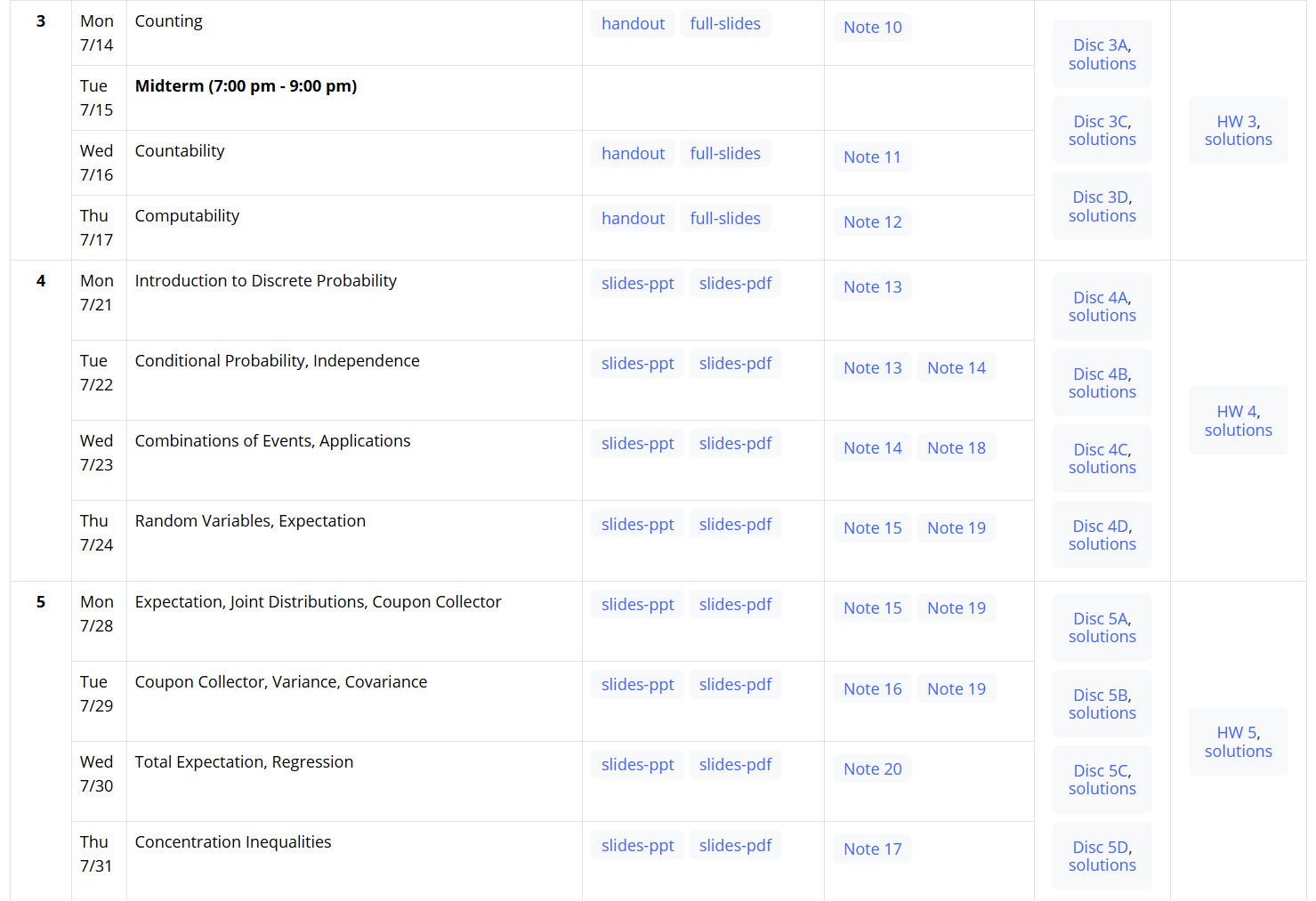
Task: Open the Note 12 link for Computability
Action: (872, 222)
